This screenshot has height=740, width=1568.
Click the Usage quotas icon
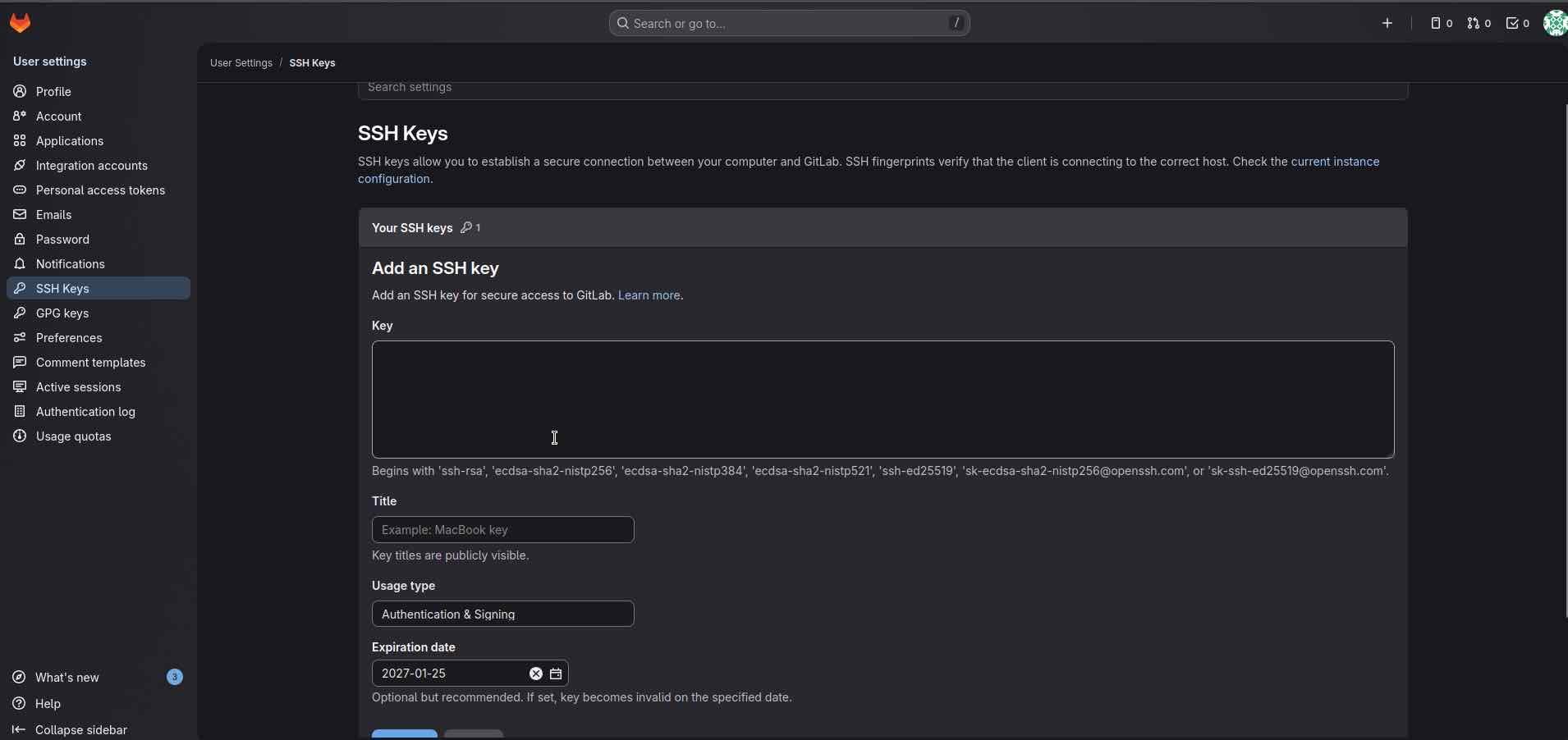pos(20,436)
